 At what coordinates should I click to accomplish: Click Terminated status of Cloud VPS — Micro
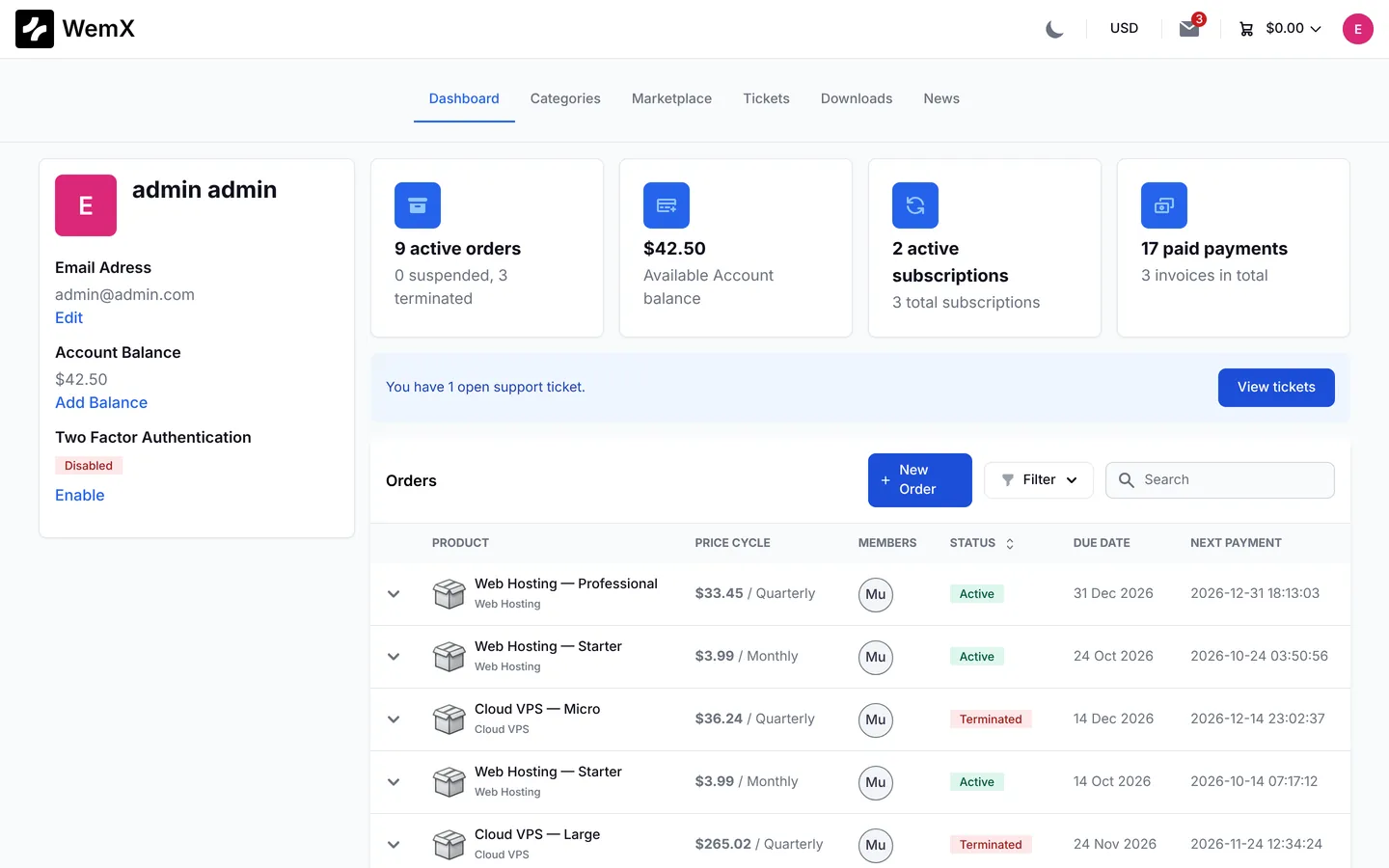[x=991, y=719]
